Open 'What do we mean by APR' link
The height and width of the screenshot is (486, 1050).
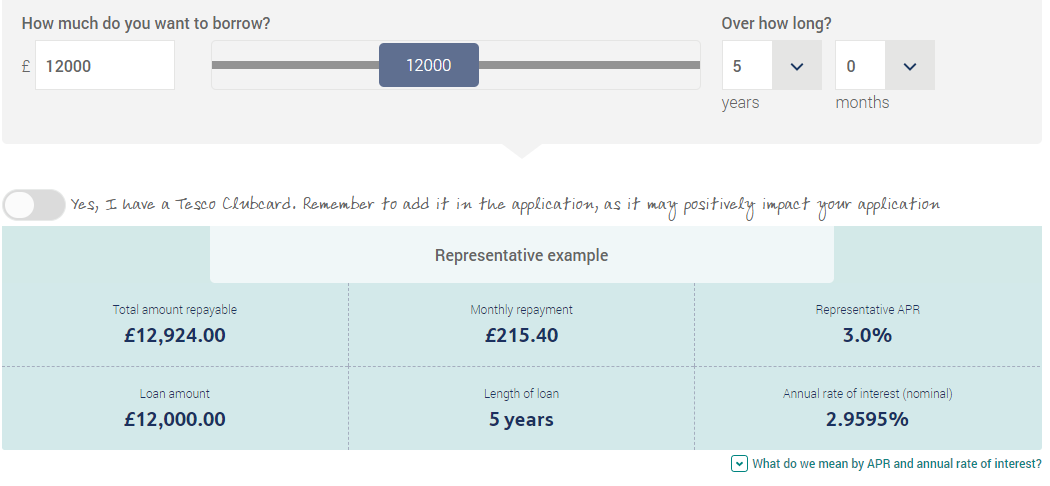897,463
